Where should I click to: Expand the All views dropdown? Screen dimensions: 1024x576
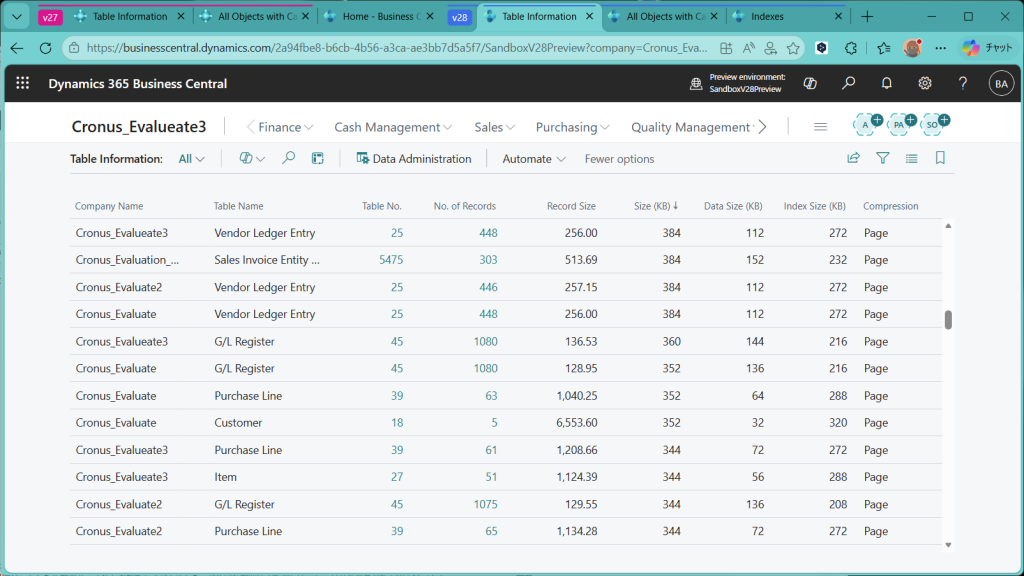(192, 159)
